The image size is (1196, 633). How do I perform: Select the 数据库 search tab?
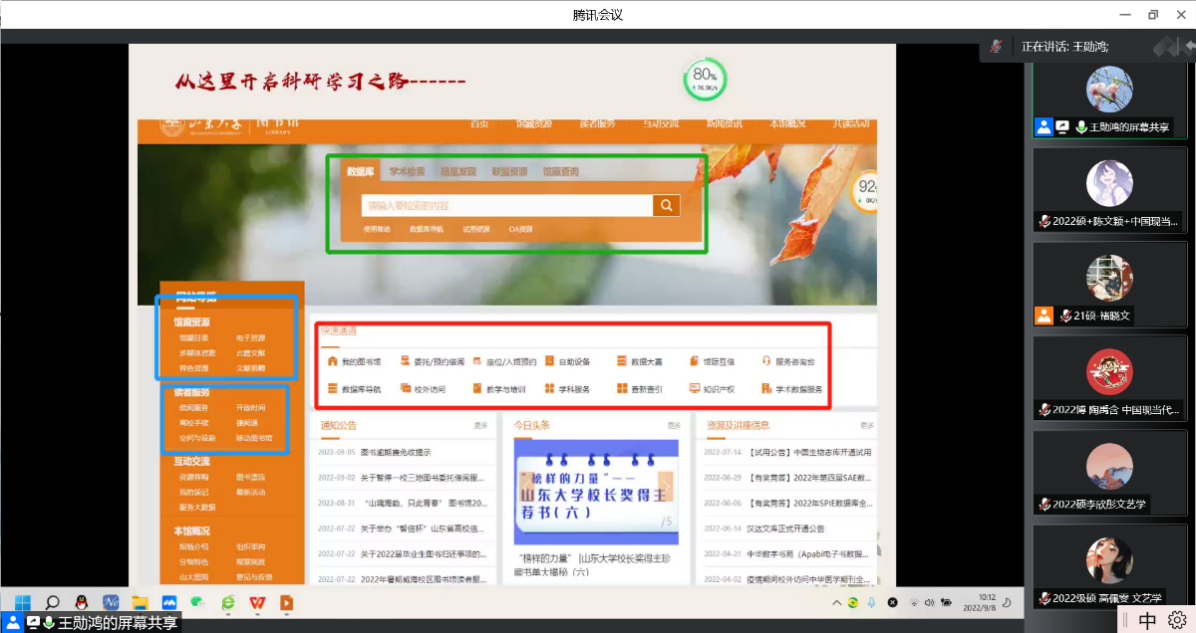(x=360, y=172)
